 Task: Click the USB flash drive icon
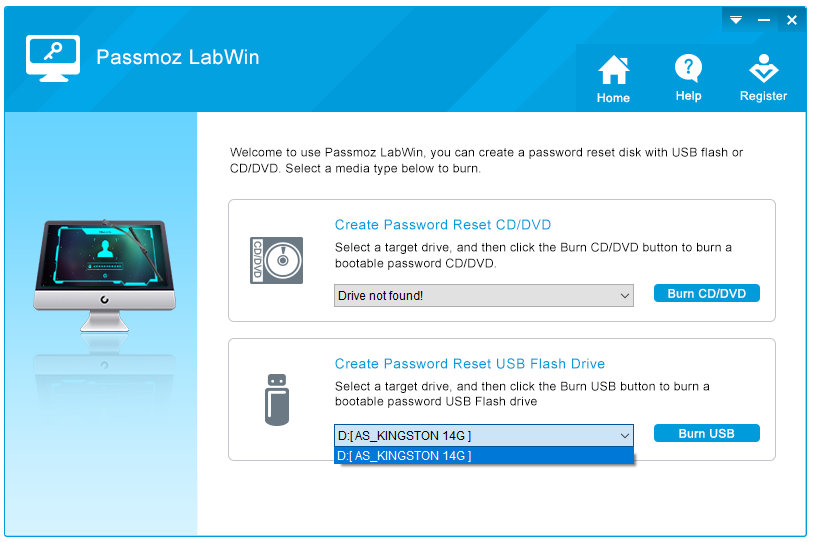point(277,400)
